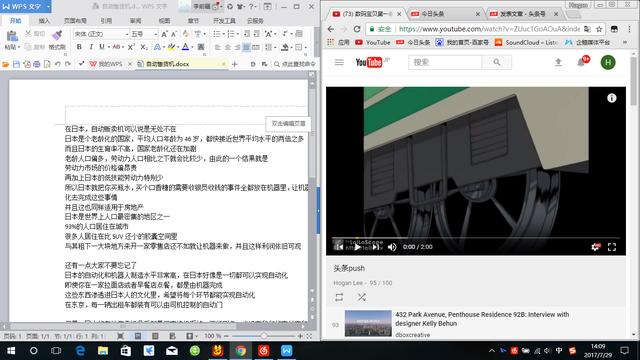
Task: Increase font size with larger A
Action: point(164,34)
